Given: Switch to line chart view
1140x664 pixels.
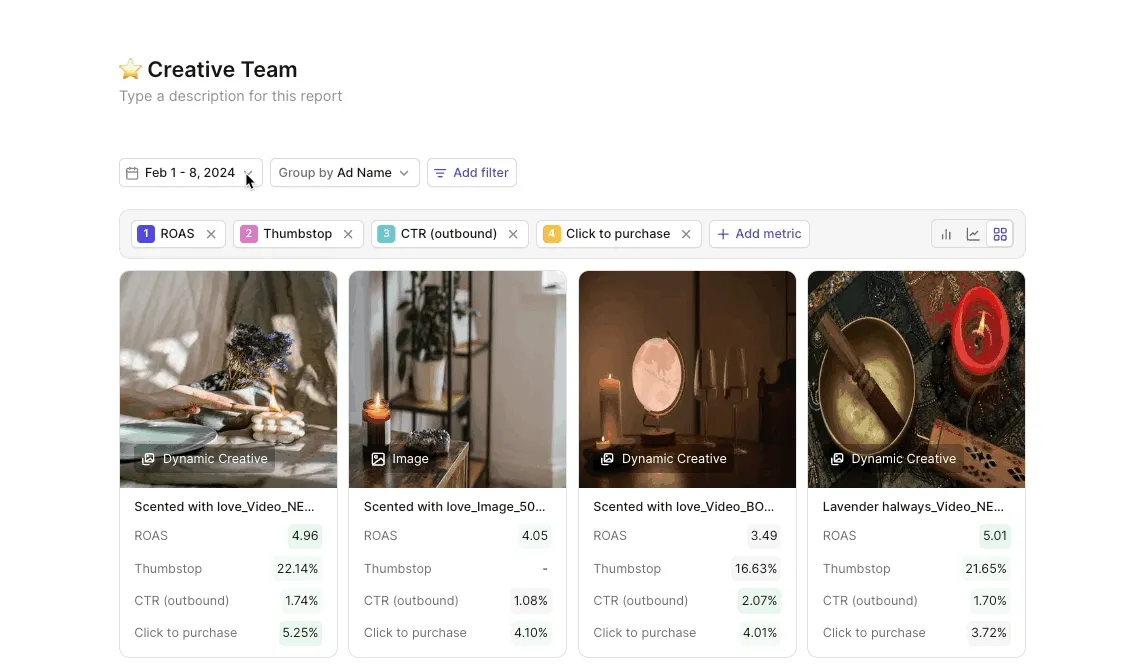Looking at the screenshot, I should pyautogui.click(x=973, y=234).
